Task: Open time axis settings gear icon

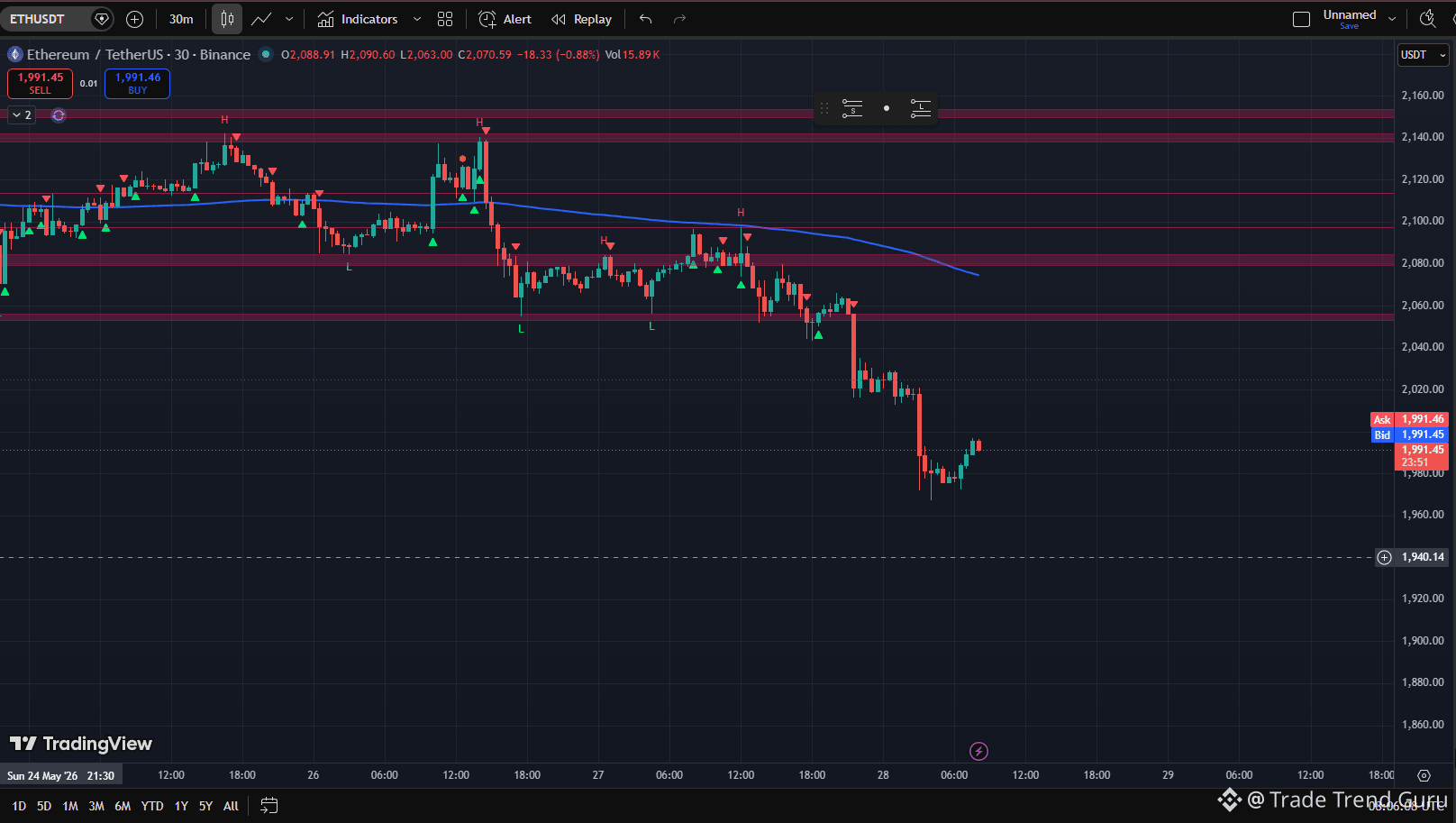Action: tap(1424, 775)
